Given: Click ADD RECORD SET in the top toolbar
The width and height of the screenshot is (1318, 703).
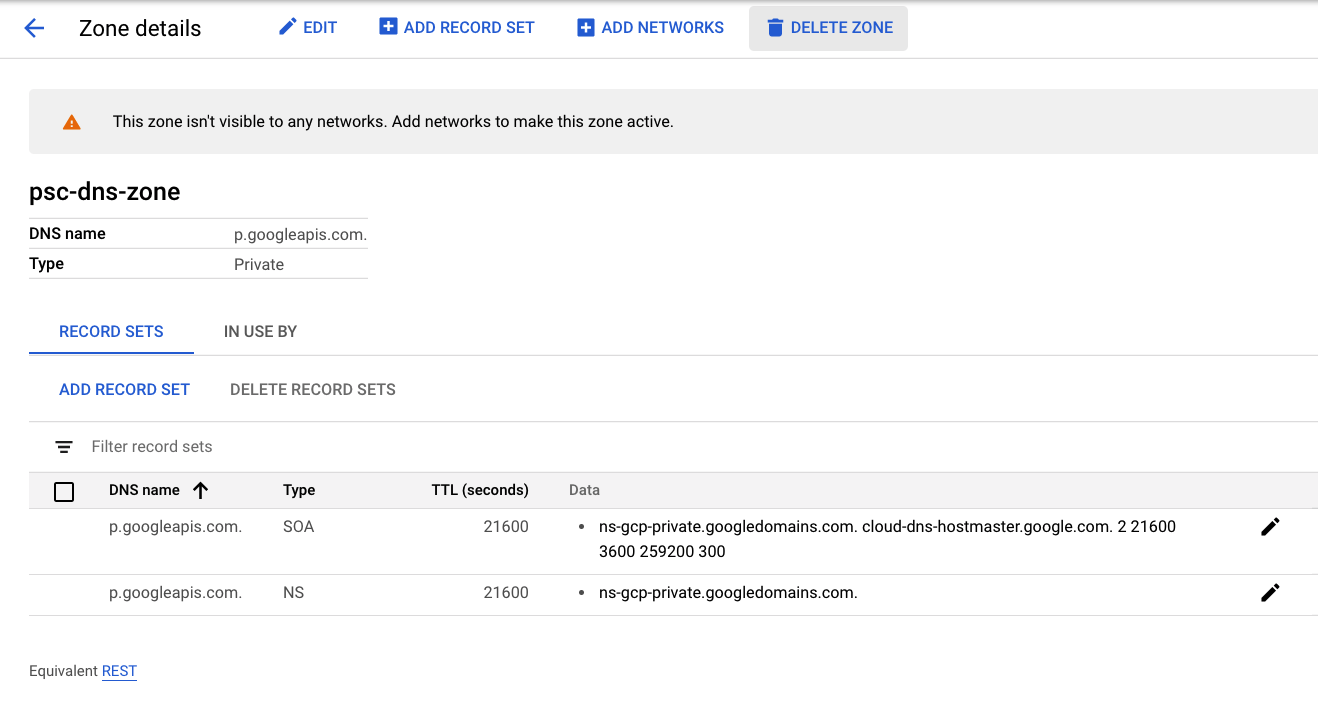Looking at the screenshot, I should click(x=457, y=28).
